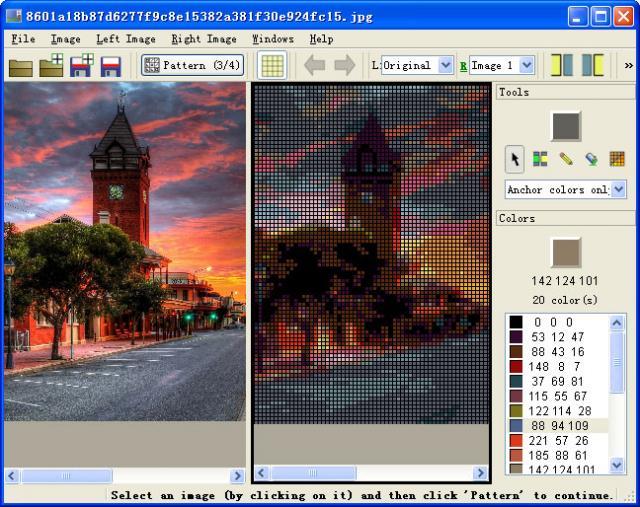The height and width of the screenshot is (507, 640).
Task: Click the blue floppy disk save icon
Action: (111, 66)
